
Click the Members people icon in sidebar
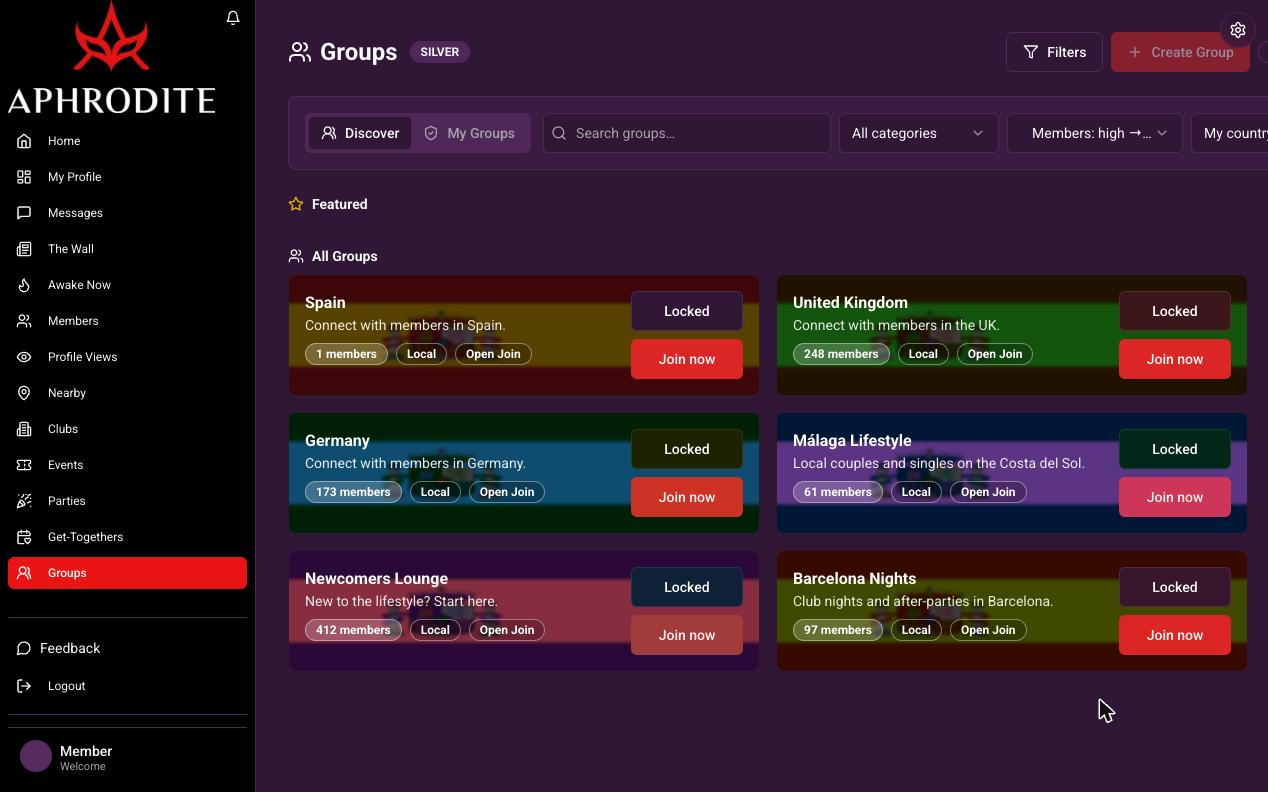point(24,321)
